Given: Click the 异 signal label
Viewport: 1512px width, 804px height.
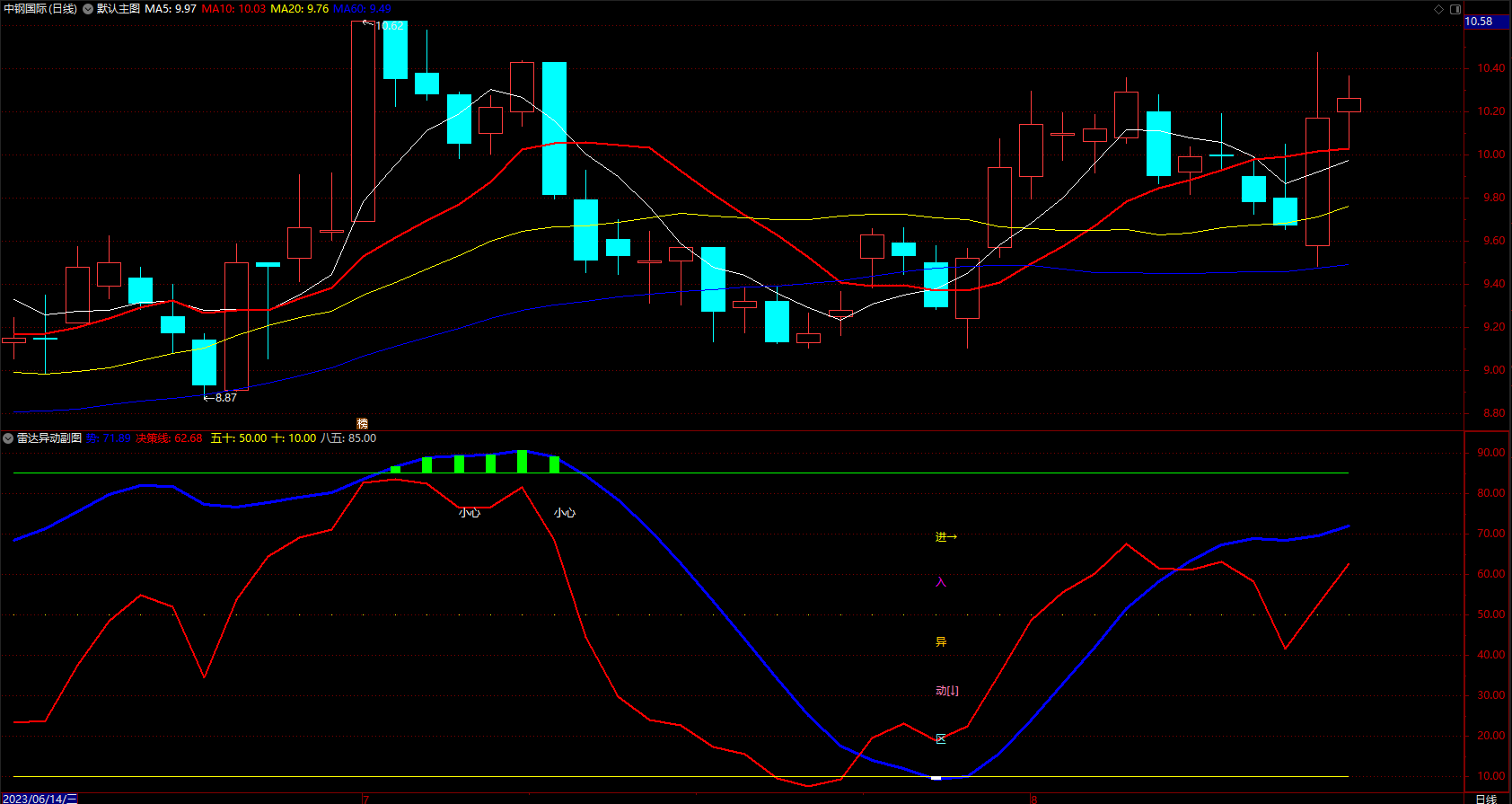Looking at the screenshot, I should click(x=941, y=642).
